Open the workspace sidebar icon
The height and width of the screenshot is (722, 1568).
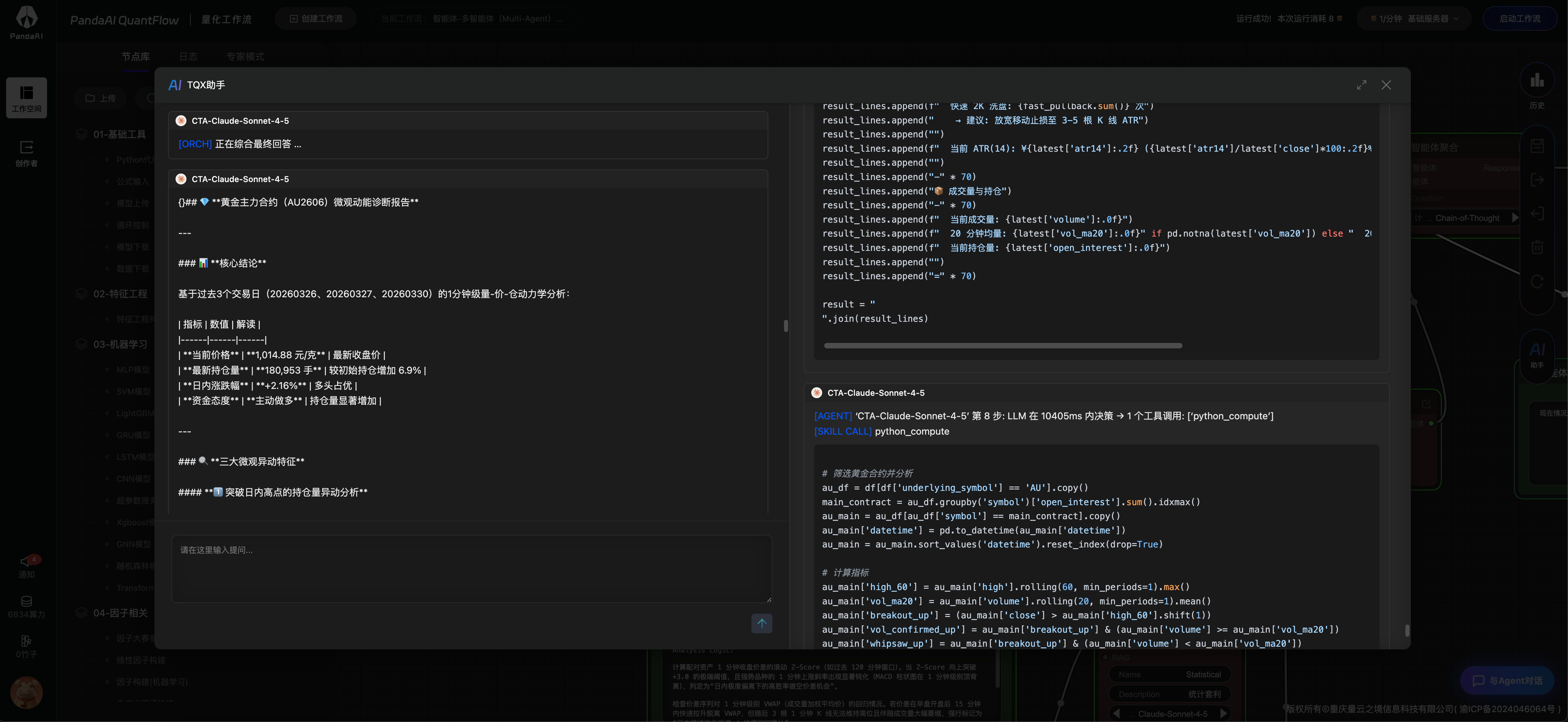click(x=26, y=97)
